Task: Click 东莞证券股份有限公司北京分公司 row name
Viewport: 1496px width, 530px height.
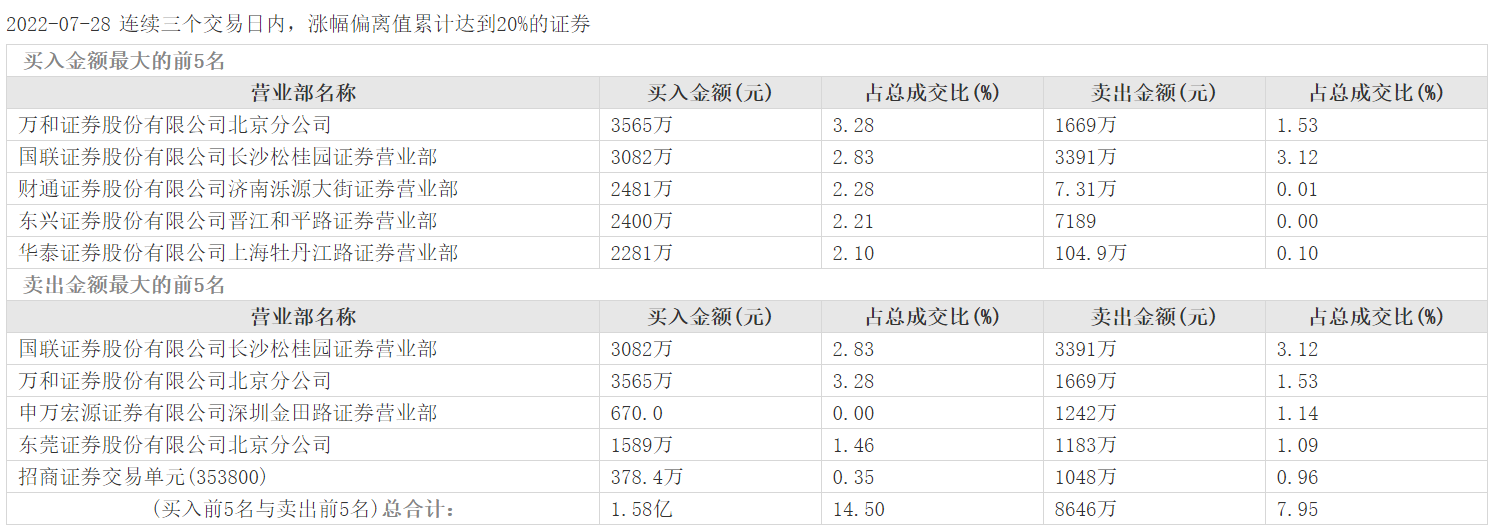Action: point(174,445)
